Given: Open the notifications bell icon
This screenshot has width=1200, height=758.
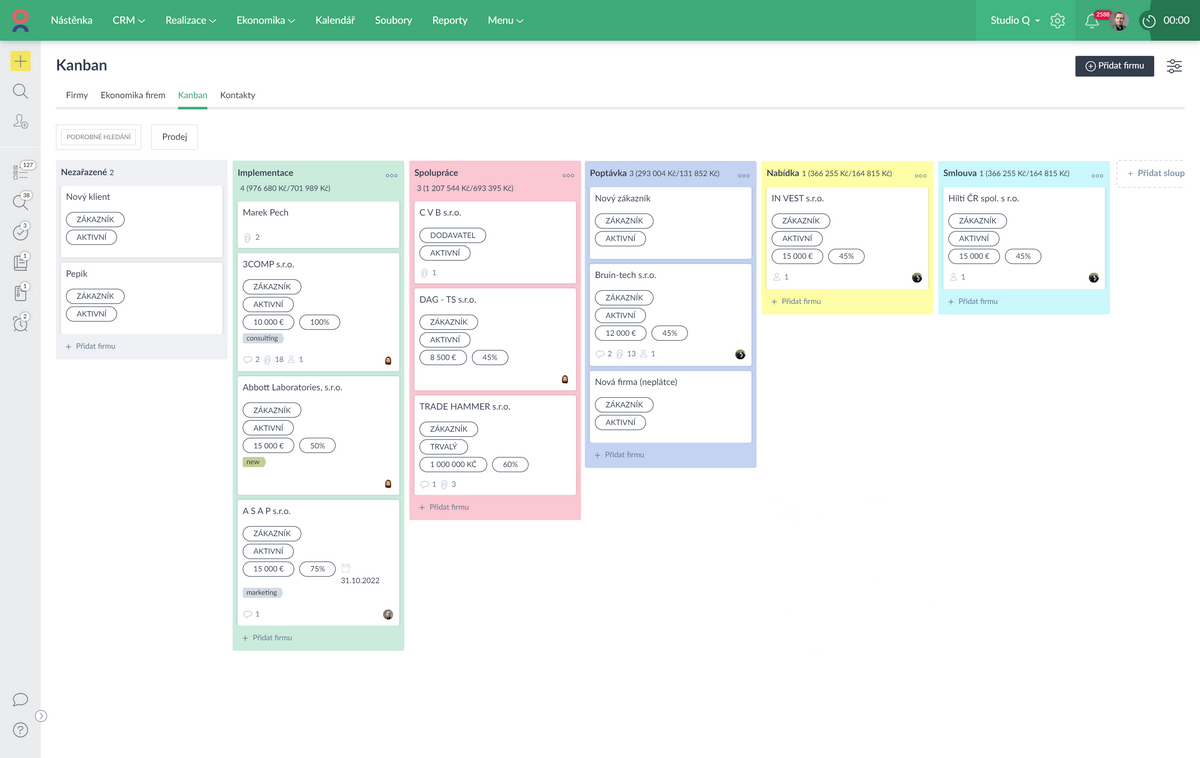Looking at the screenshot, I should pyautogui.click(x=1091, y=21).
